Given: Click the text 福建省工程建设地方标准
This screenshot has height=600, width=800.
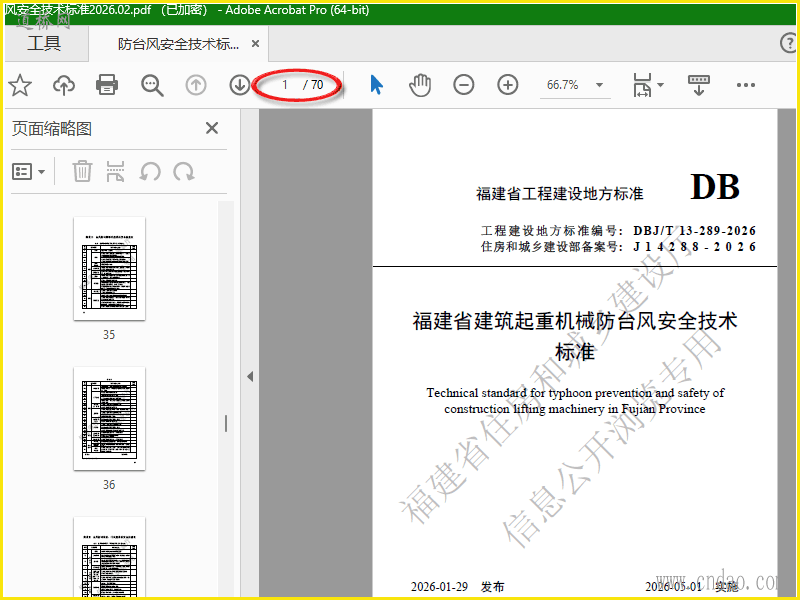Looking at the screenshot, I should pyautogui.click(x=560, y=194).
